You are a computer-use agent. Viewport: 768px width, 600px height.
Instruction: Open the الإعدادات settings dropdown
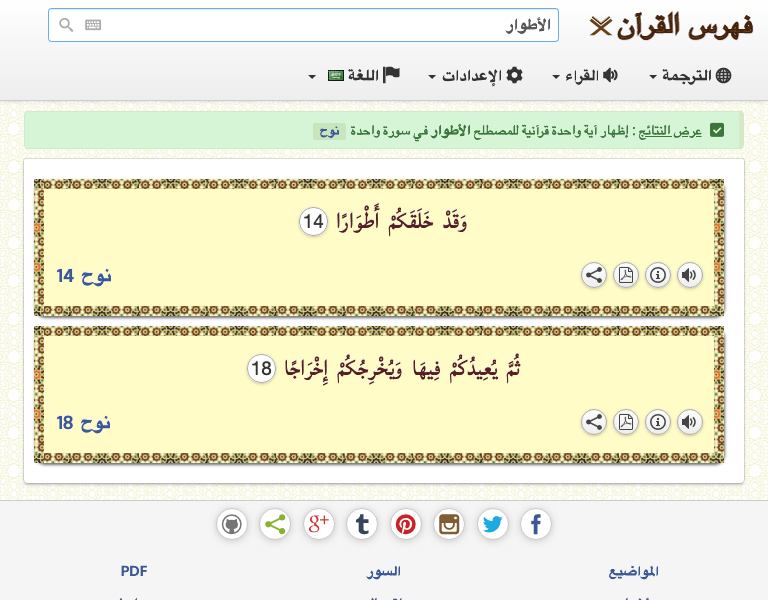(x=476, y=76)
